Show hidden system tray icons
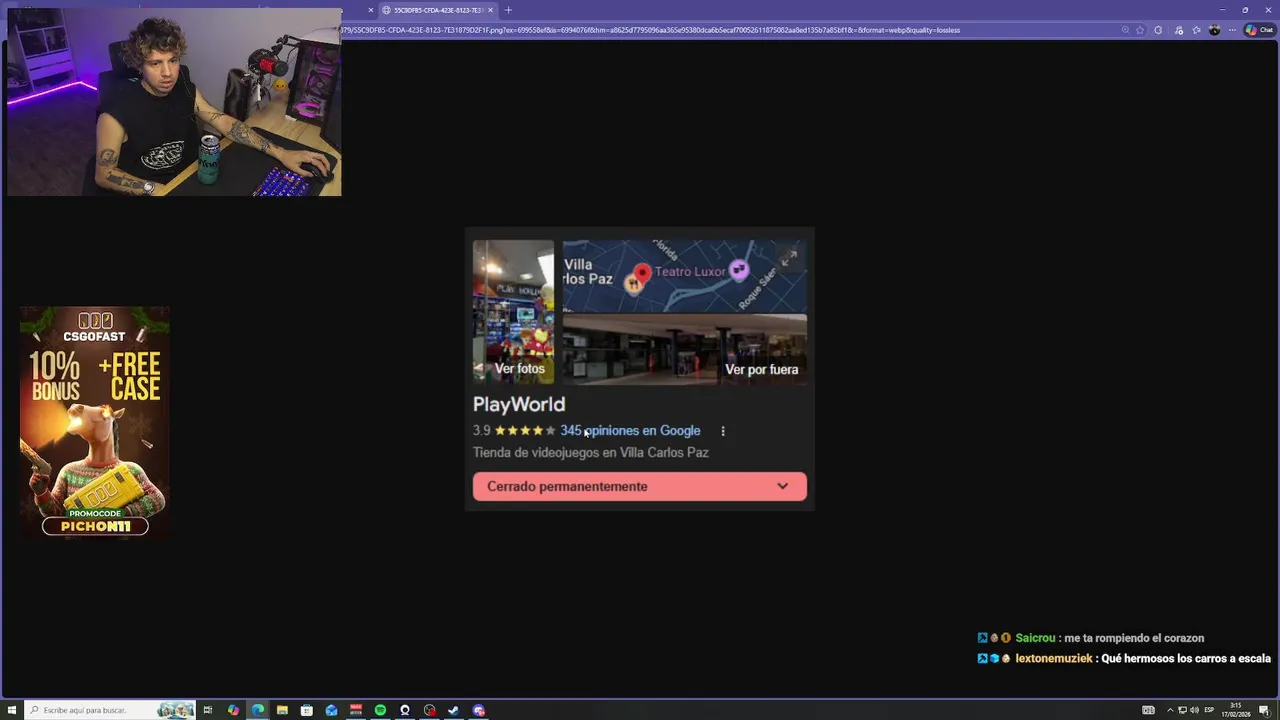 (1170, 710)
